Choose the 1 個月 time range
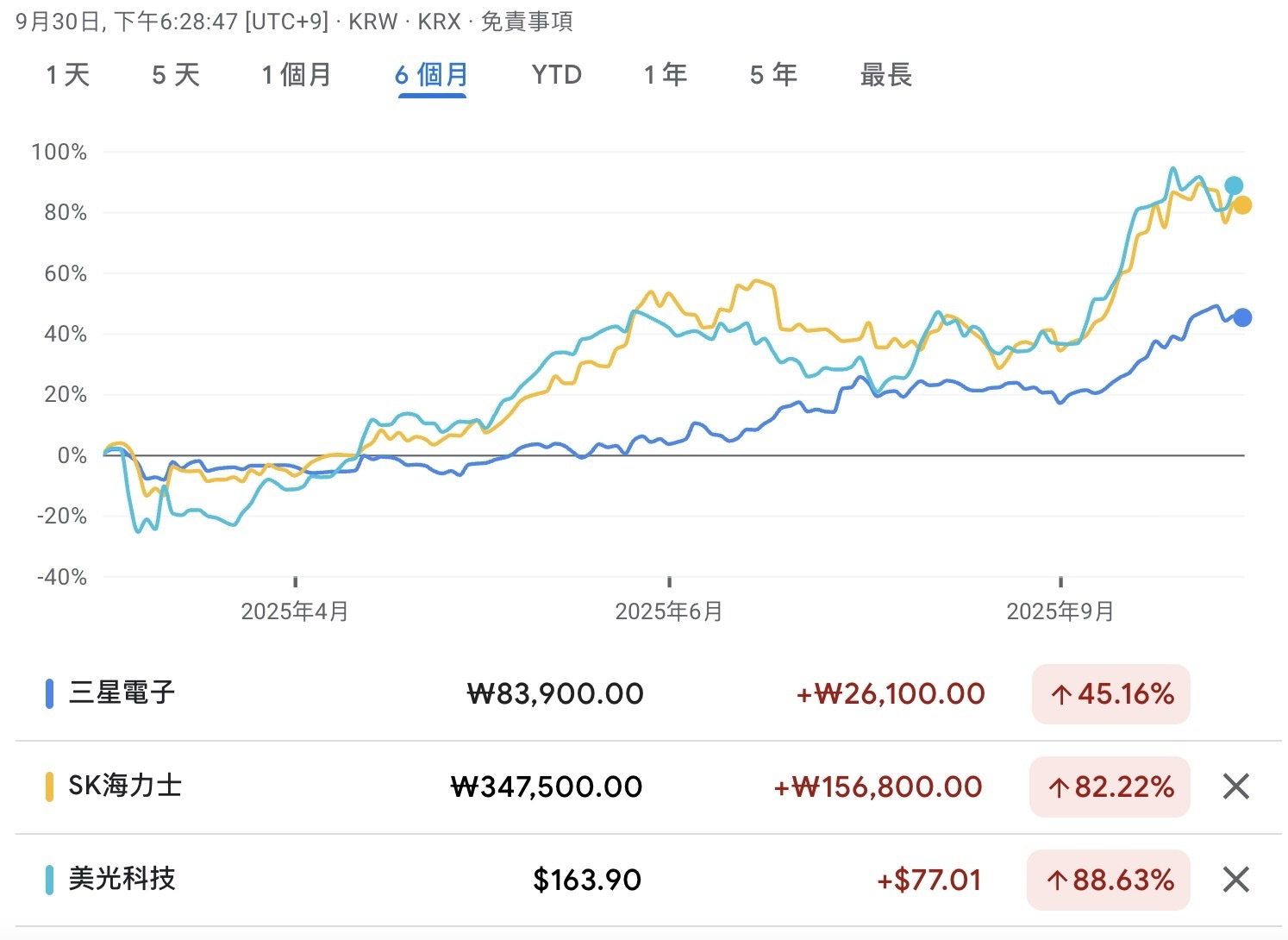 [x=297, y=75]
